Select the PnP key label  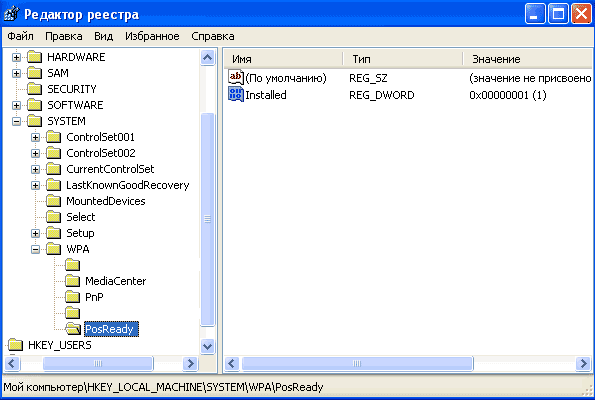tap(94, 297)
